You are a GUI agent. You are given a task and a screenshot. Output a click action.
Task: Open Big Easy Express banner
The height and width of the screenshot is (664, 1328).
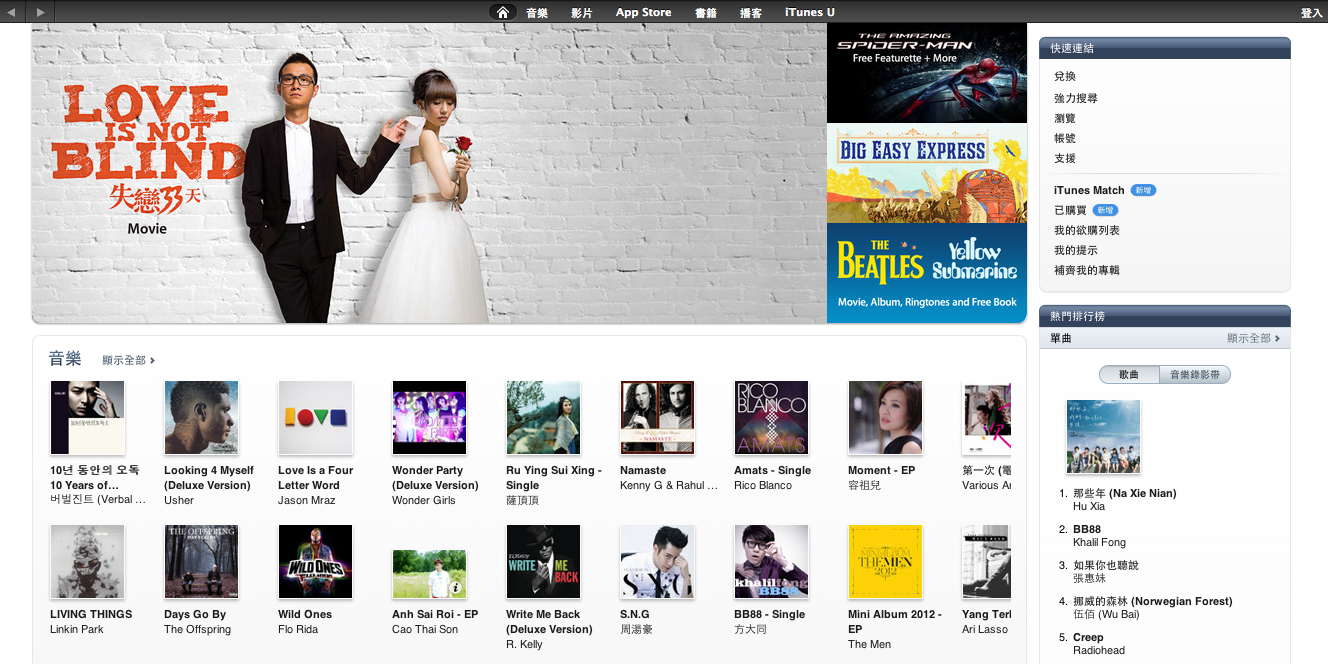pyautogui.click(x=927, y=173)
